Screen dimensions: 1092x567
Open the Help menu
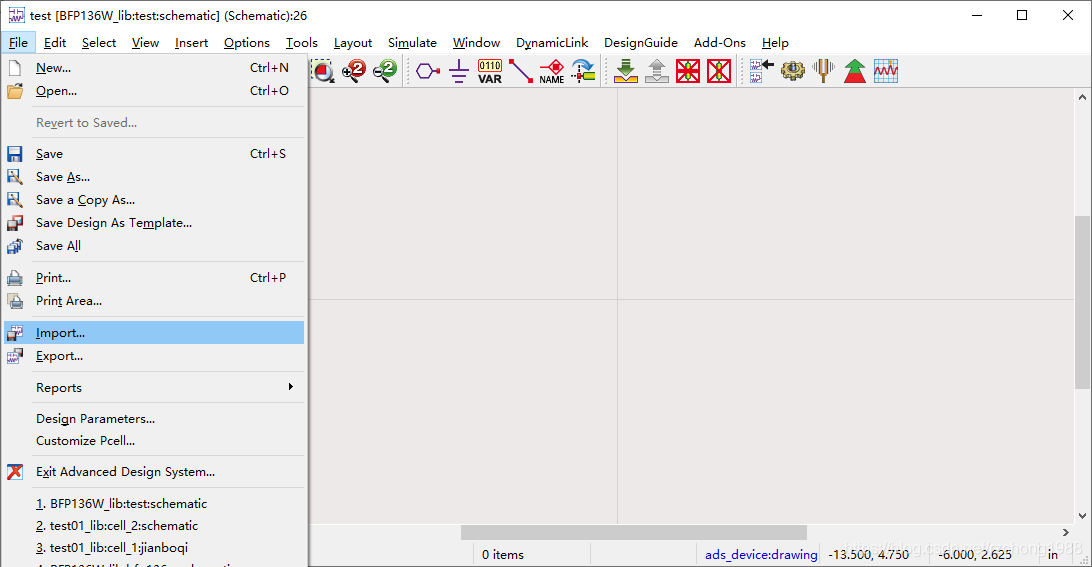point(775,43)
